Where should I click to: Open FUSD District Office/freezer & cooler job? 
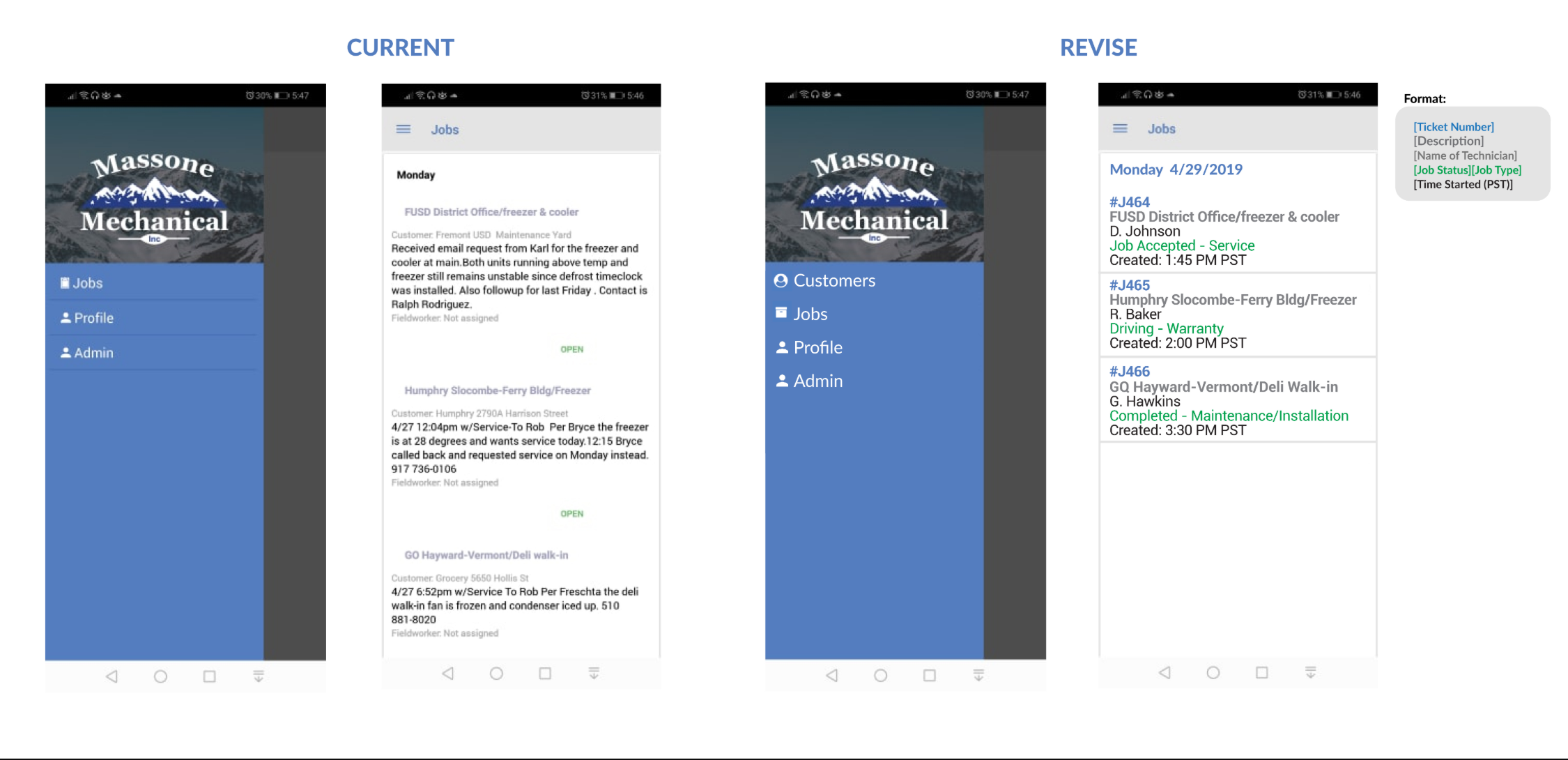pyautogui.click(x=491, y=212)
